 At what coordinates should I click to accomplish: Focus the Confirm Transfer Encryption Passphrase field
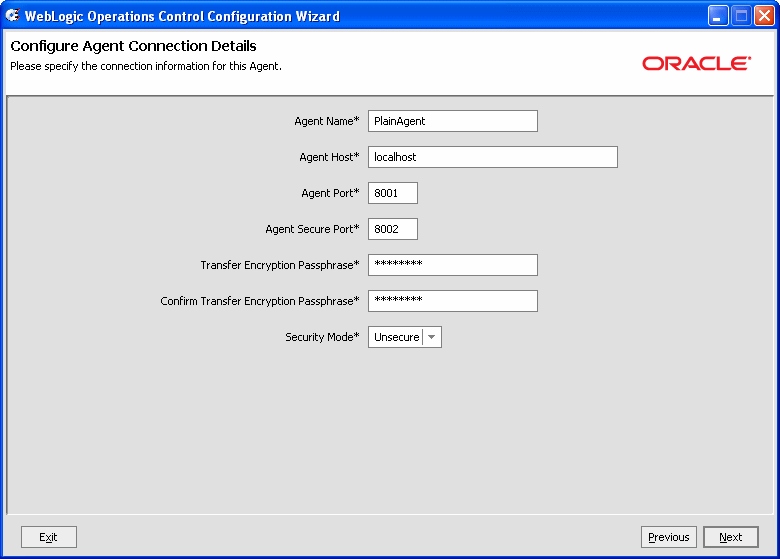click(453, 301)
